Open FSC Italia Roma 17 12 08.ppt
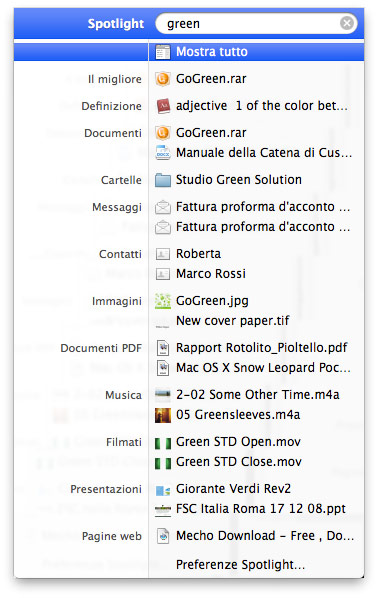Screen dimensions: 378x598 point(261,509)
